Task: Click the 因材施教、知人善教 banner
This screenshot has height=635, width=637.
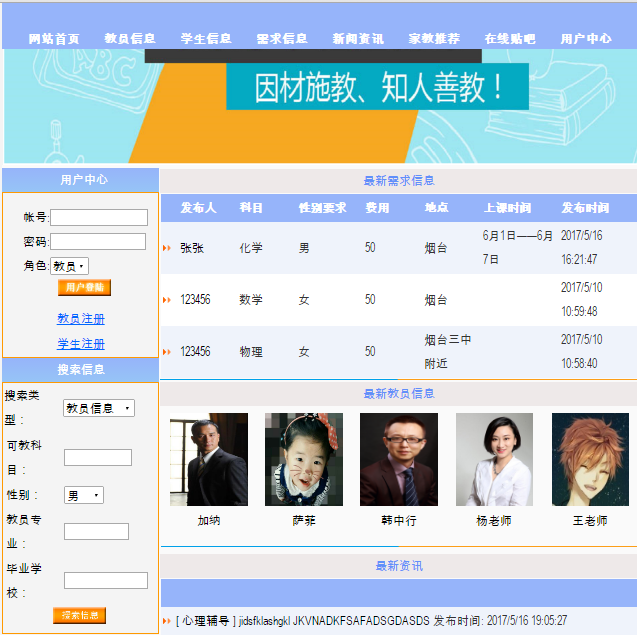Action: tap(377, 87)
